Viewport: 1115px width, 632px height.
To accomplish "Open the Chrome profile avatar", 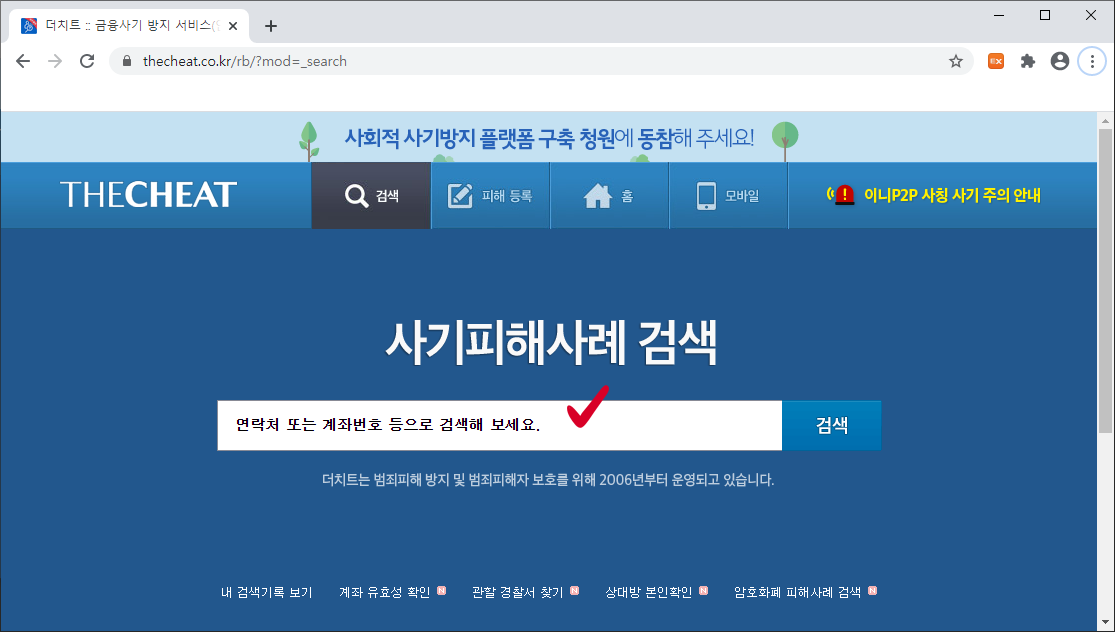I will pyautogui.click(x=1060, y=61).
